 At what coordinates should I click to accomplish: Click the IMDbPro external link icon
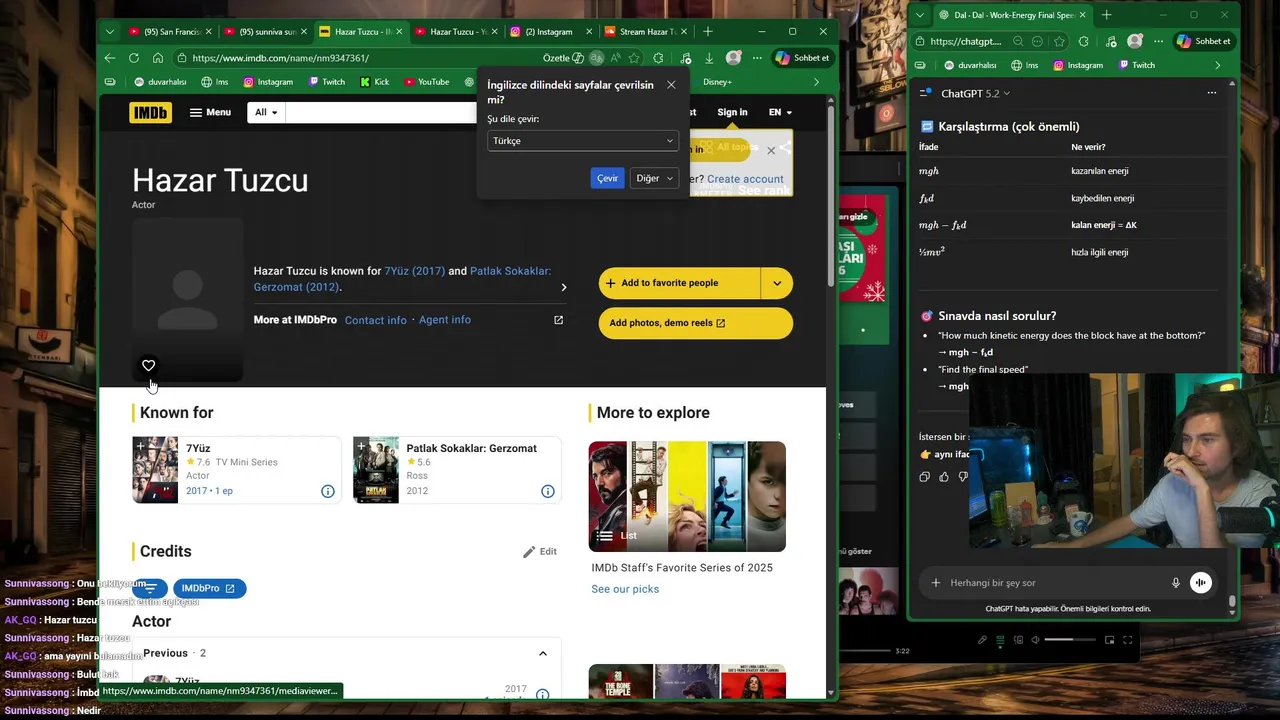(558, 320)
